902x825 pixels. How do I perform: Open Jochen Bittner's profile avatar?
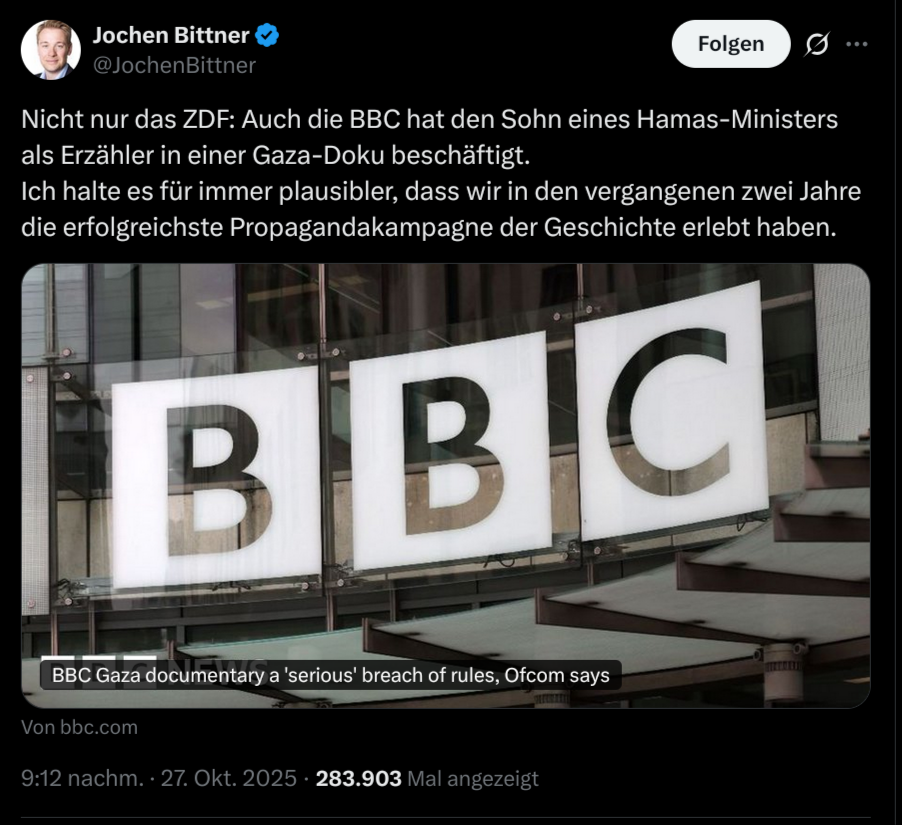pos(51,50)
